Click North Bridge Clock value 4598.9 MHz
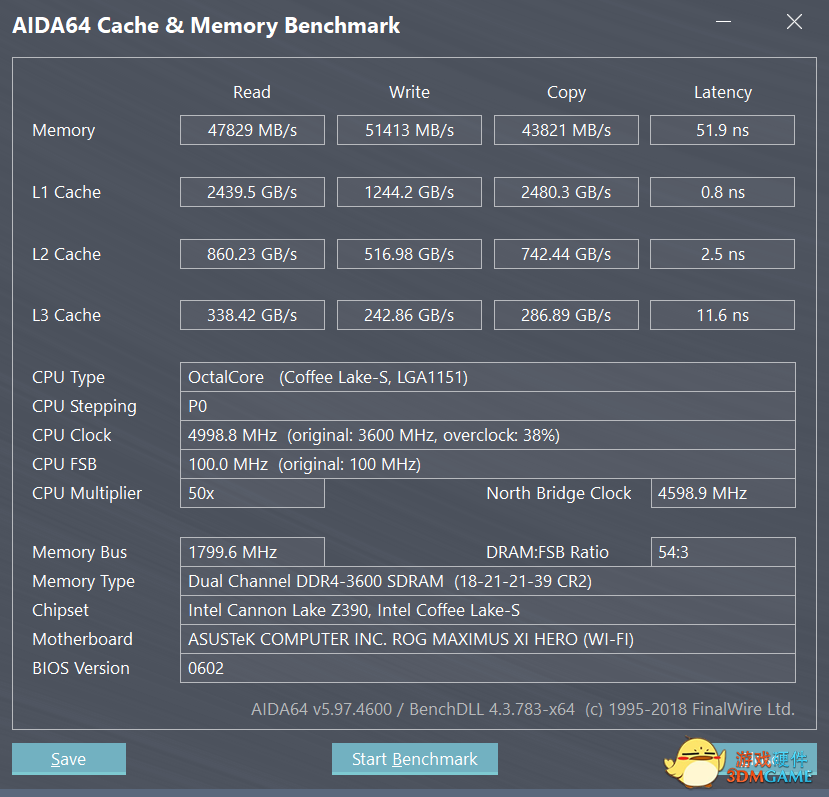This screenshot has width=829, height=797. [x=723, y=493]
